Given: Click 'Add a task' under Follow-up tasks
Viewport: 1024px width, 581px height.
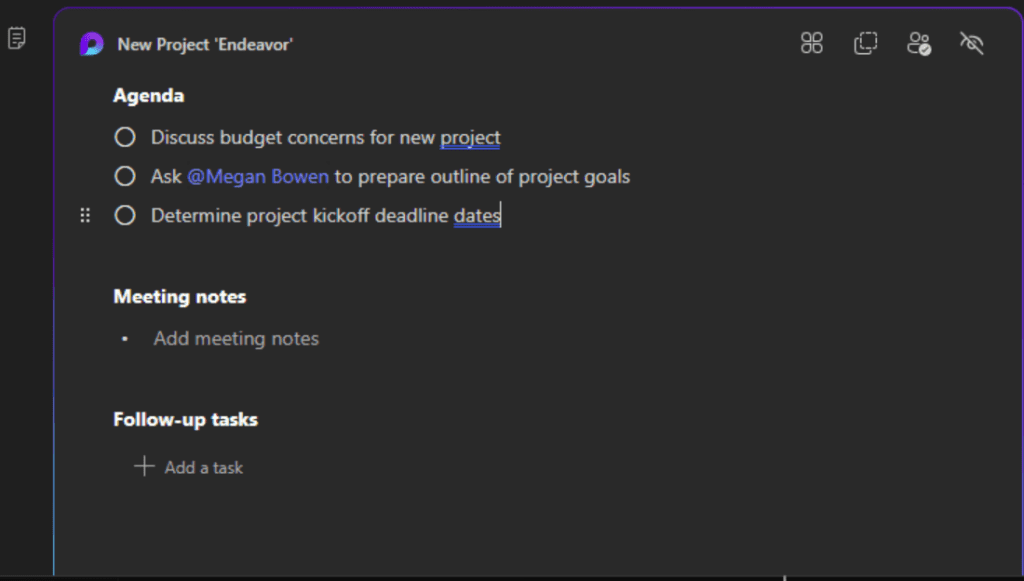Looking at the screenshot, I should [x=203, y=467].
